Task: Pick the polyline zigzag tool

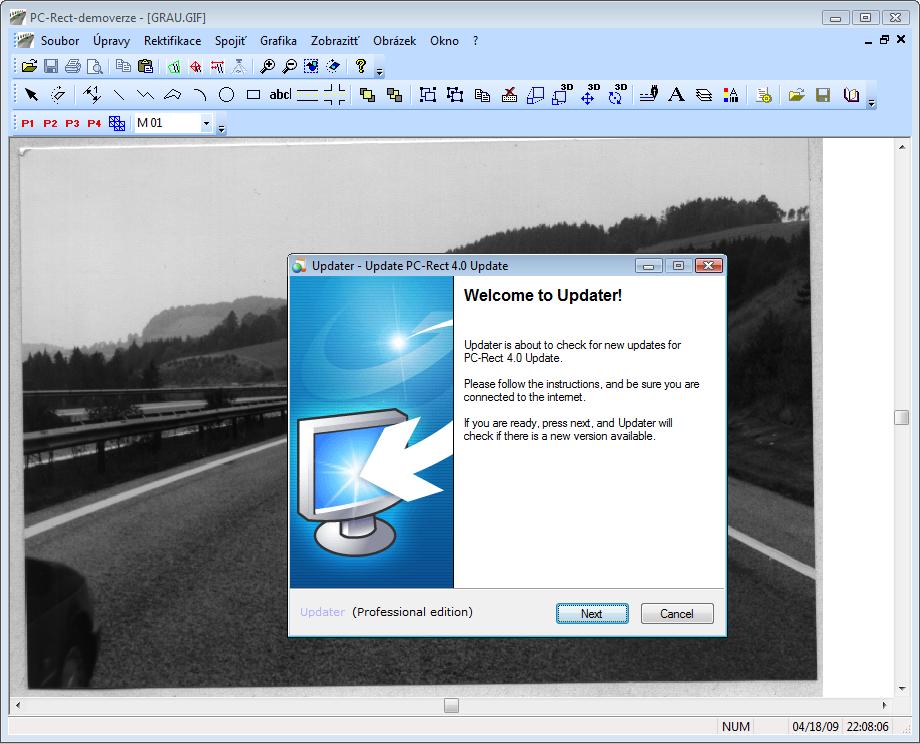Action: coord(145,94)
